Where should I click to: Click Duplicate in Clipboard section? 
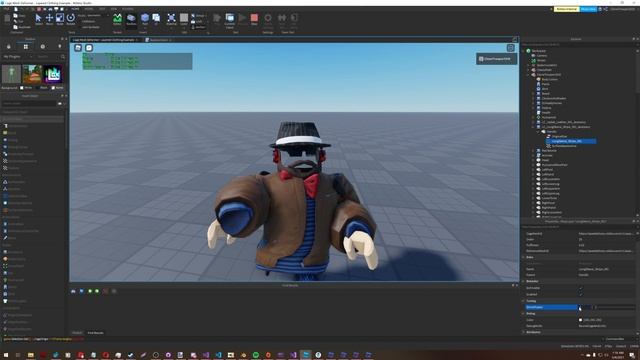23,27
